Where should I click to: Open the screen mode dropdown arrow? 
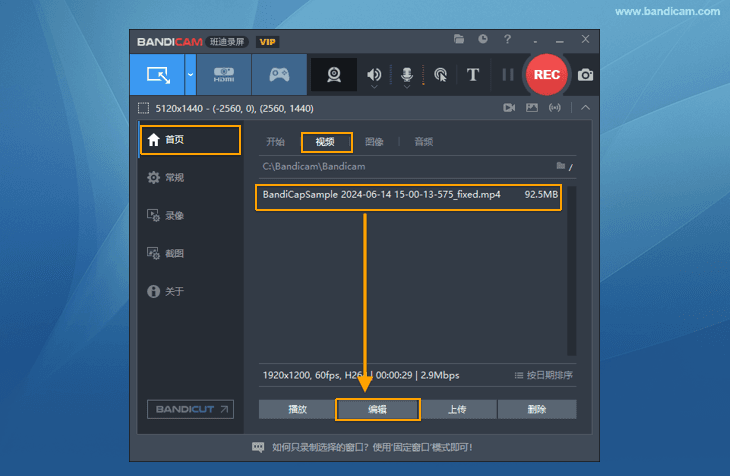click(x=190, y=75)
